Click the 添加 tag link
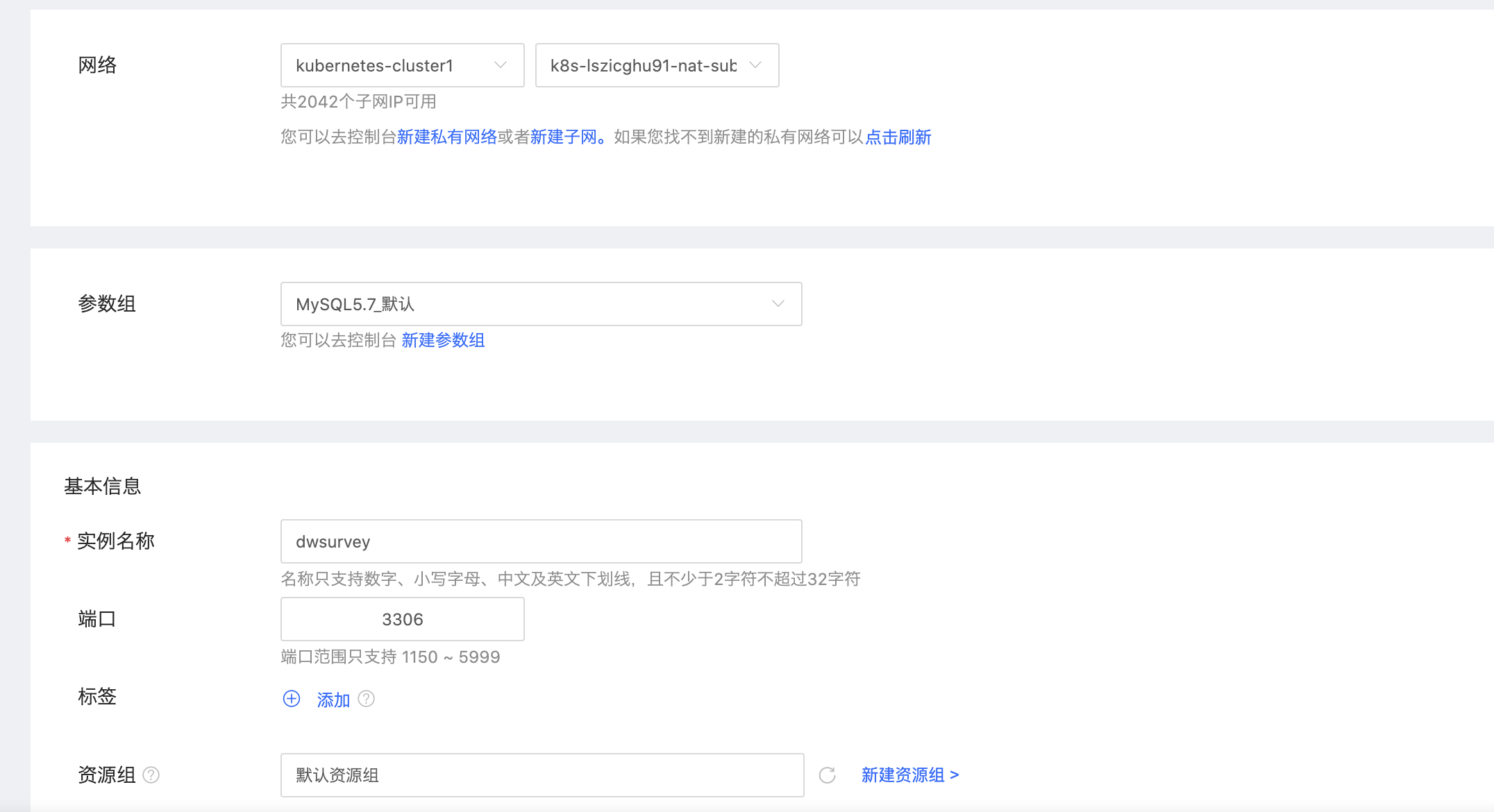 coord(333,700)
